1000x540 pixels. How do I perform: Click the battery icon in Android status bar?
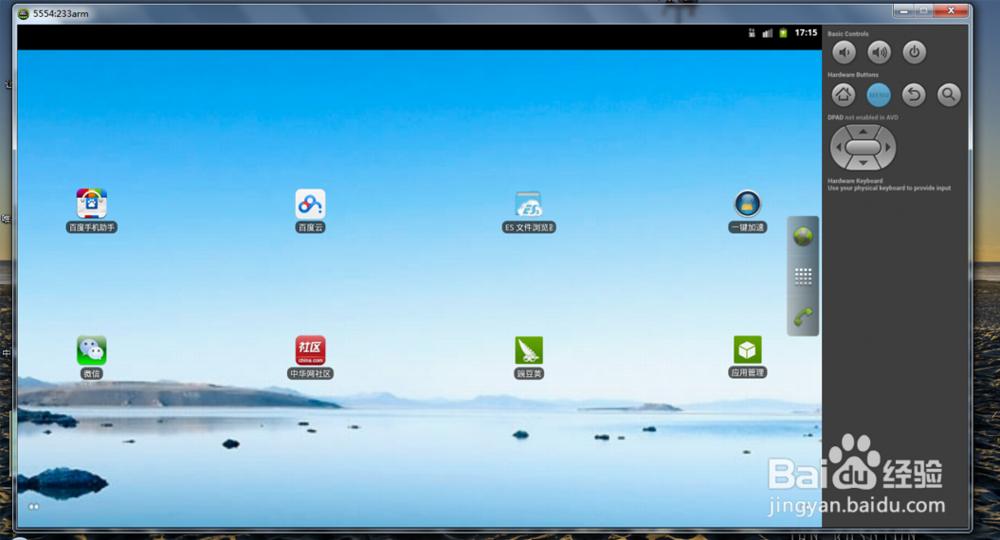(x=783, y=33)
